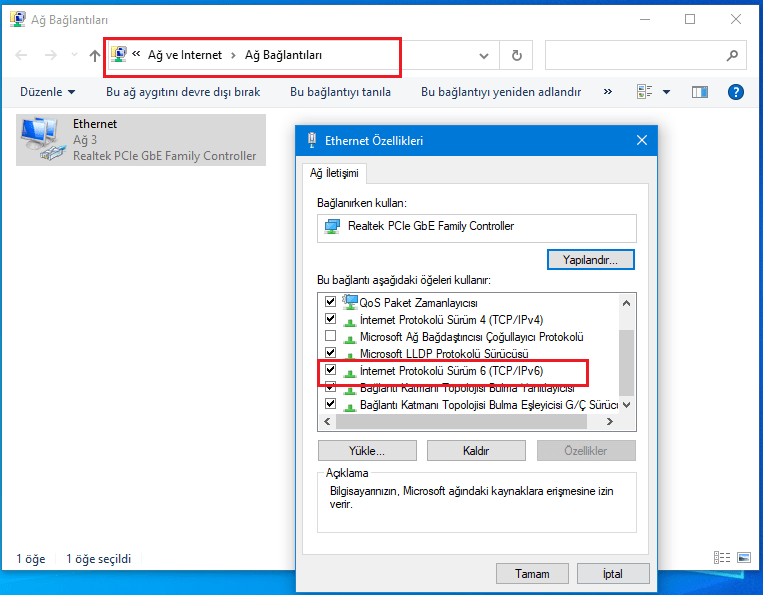Viewport: 763px width, 595px height.
Task: Open breadcrumb arrow after Ağ ve Internet
Action: click(x=234, y=55)
